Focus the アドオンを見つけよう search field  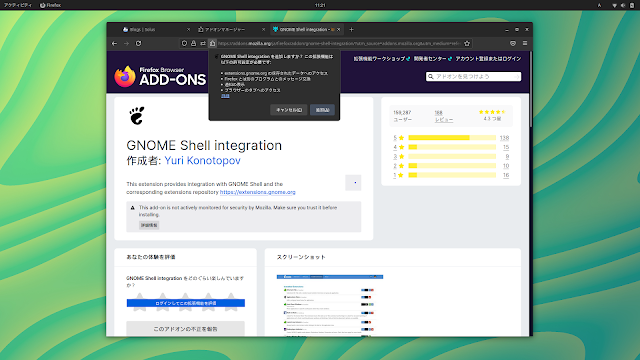(473, 76)
